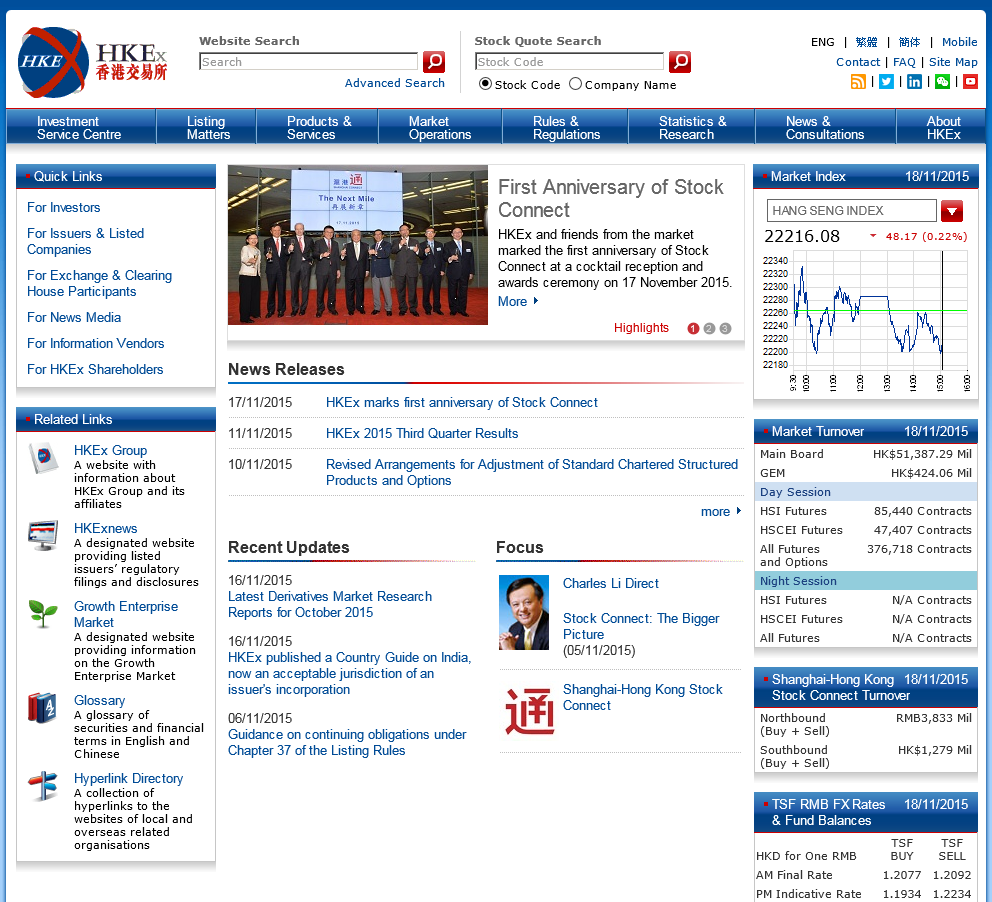Viewport: 992px width, 902px height.
Task: Open the Site Map link
Action: tap(953, 62)
